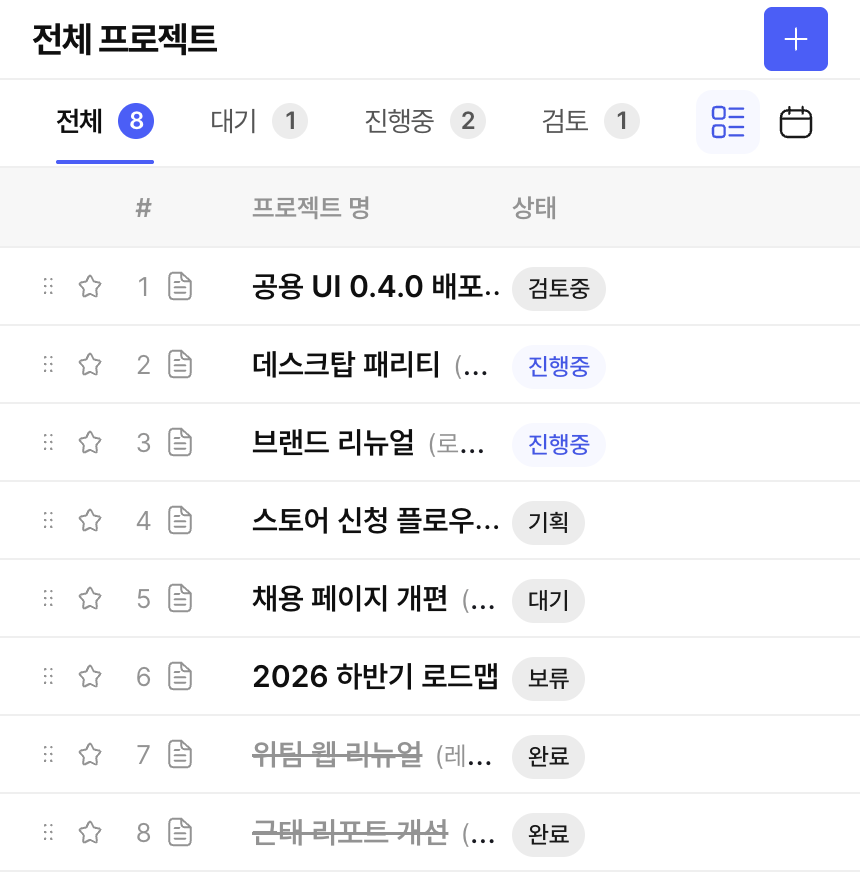Click the 프로젝트 명 column header
Viewport: 860px width, 892px height.
point(311,207)
